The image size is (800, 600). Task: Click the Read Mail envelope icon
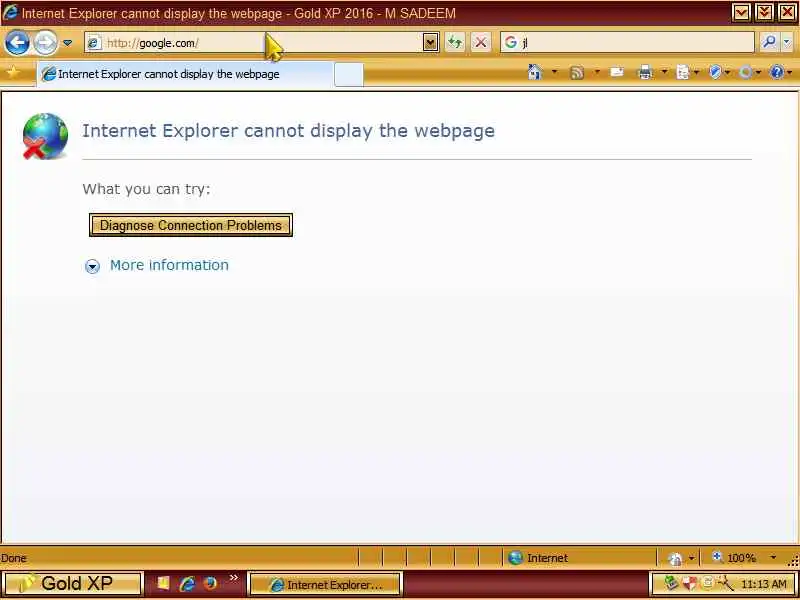point(617,72)
